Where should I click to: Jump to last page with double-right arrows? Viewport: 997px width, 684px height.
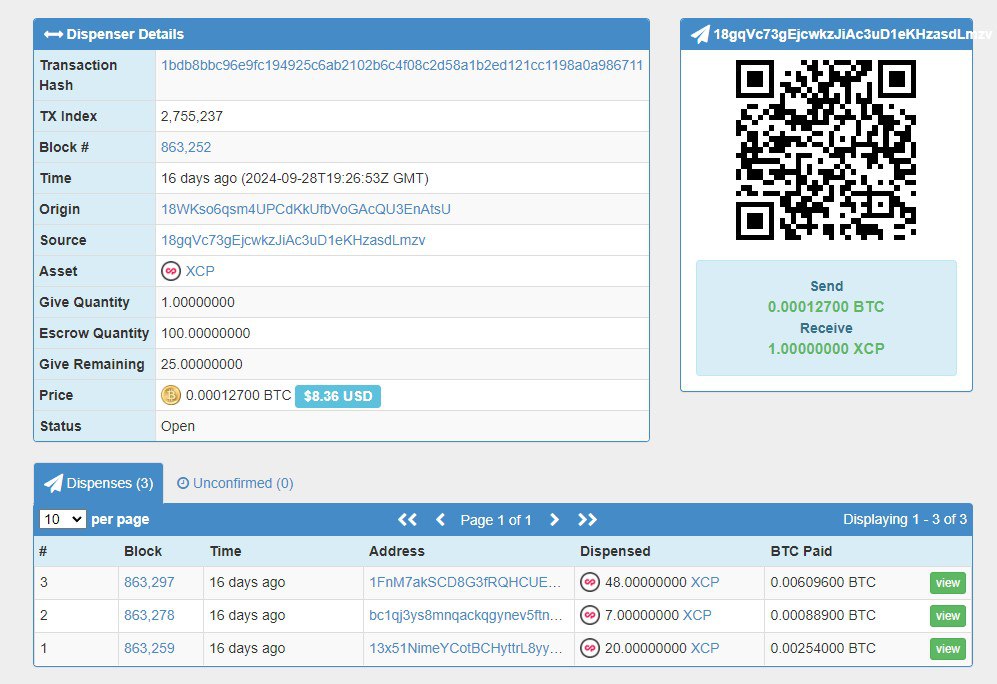tap(587, 520)
